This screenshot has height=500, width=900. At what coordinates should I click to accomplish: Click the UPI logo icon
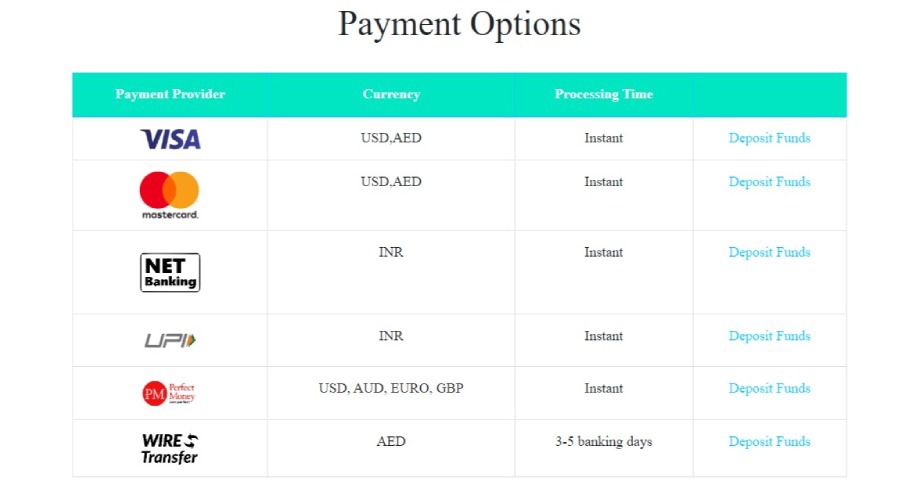click(170, 340)
